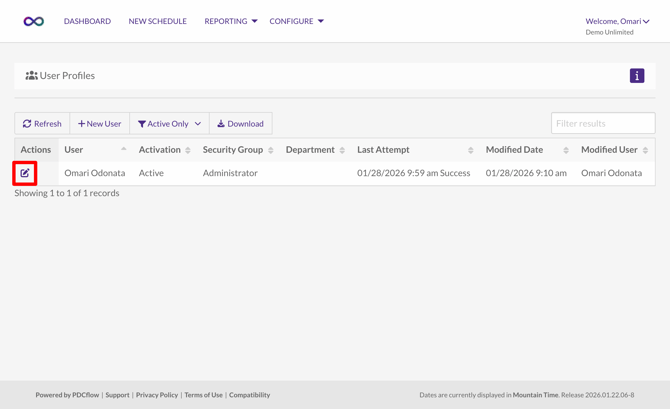Create a New User

(100, 124)
